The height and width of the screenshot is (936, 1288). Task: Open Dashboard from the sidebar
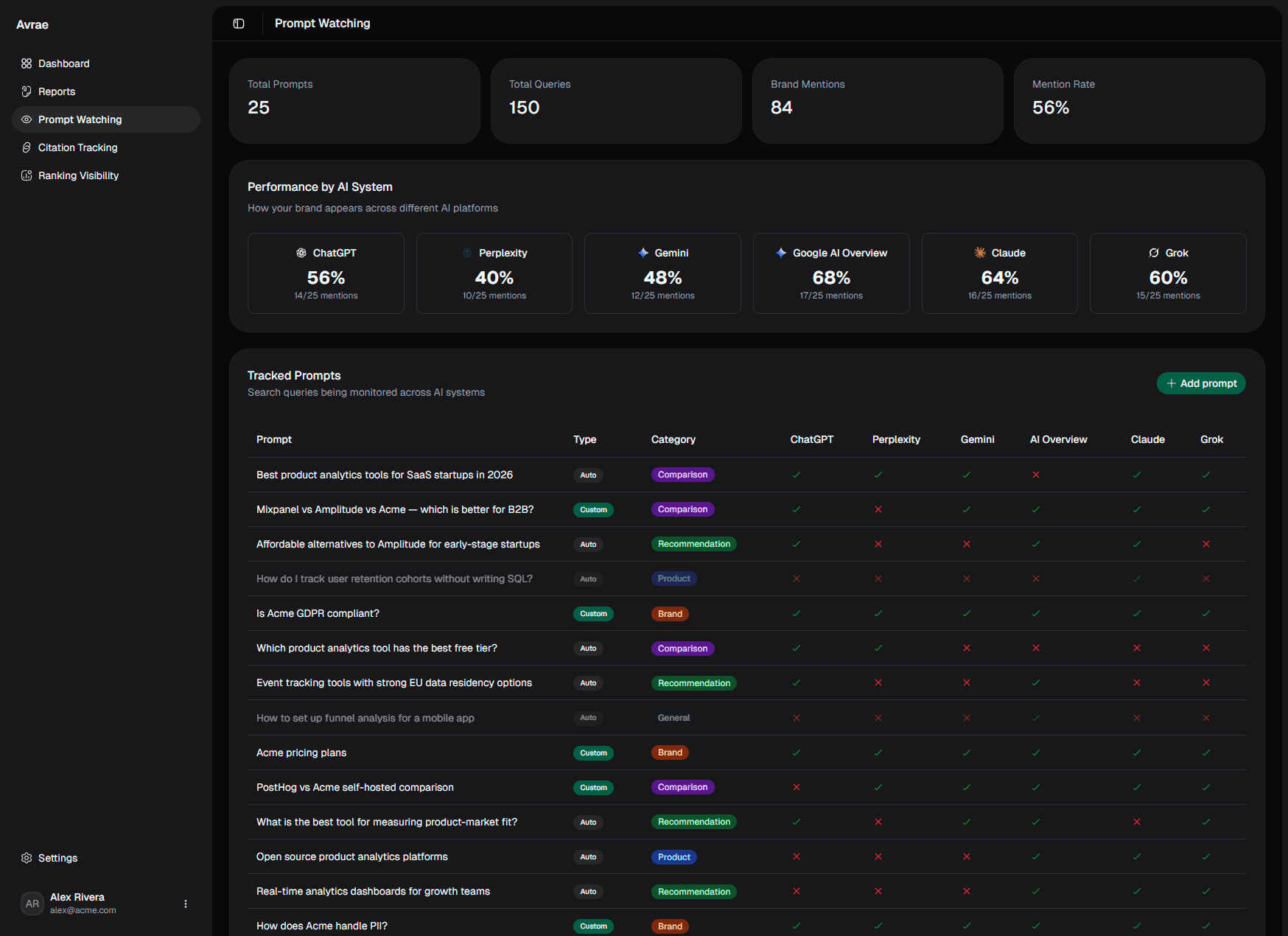[106, 63]
